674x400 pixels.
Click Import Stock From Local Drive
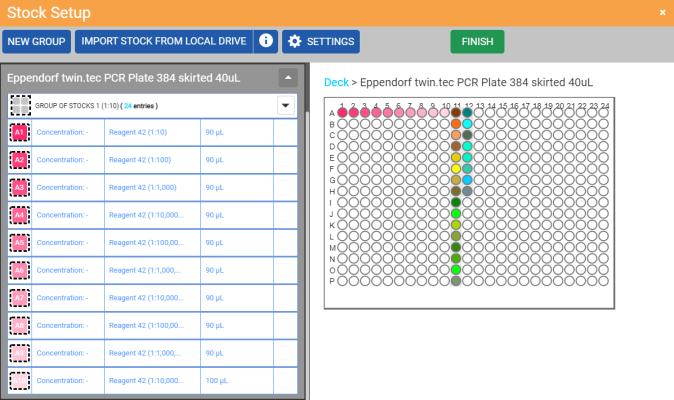point(163,41)
